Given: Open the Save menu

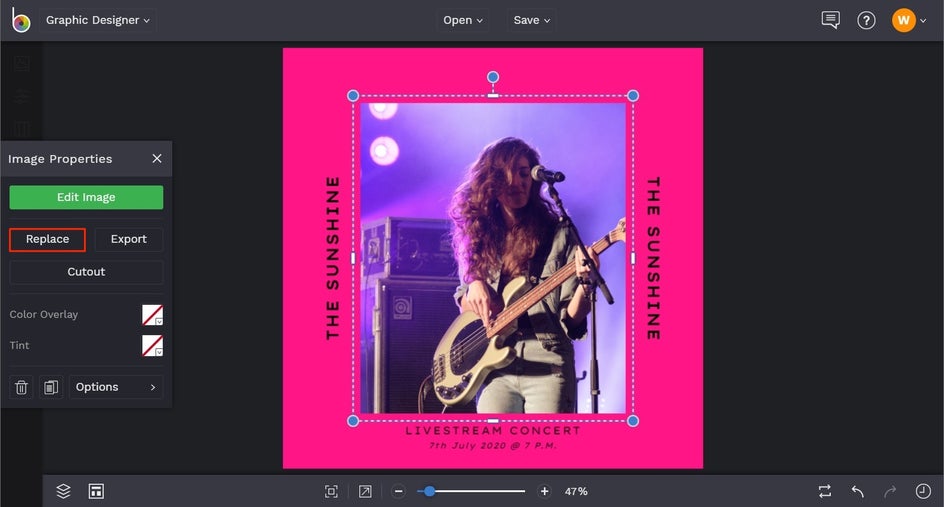Looking at the screenshot, I should pyautogui.click(x=531, y=20).
